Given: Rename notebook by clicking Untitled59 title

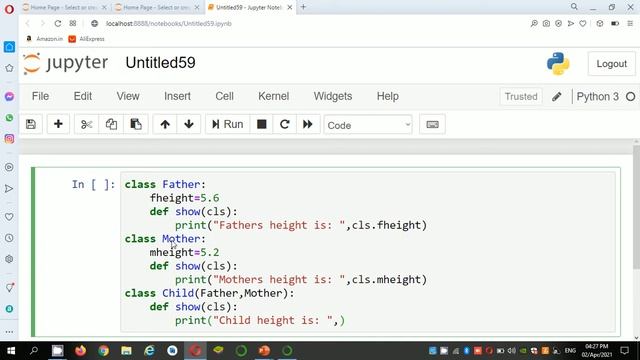Looking at the screenshot, I should tap(160, 63).
